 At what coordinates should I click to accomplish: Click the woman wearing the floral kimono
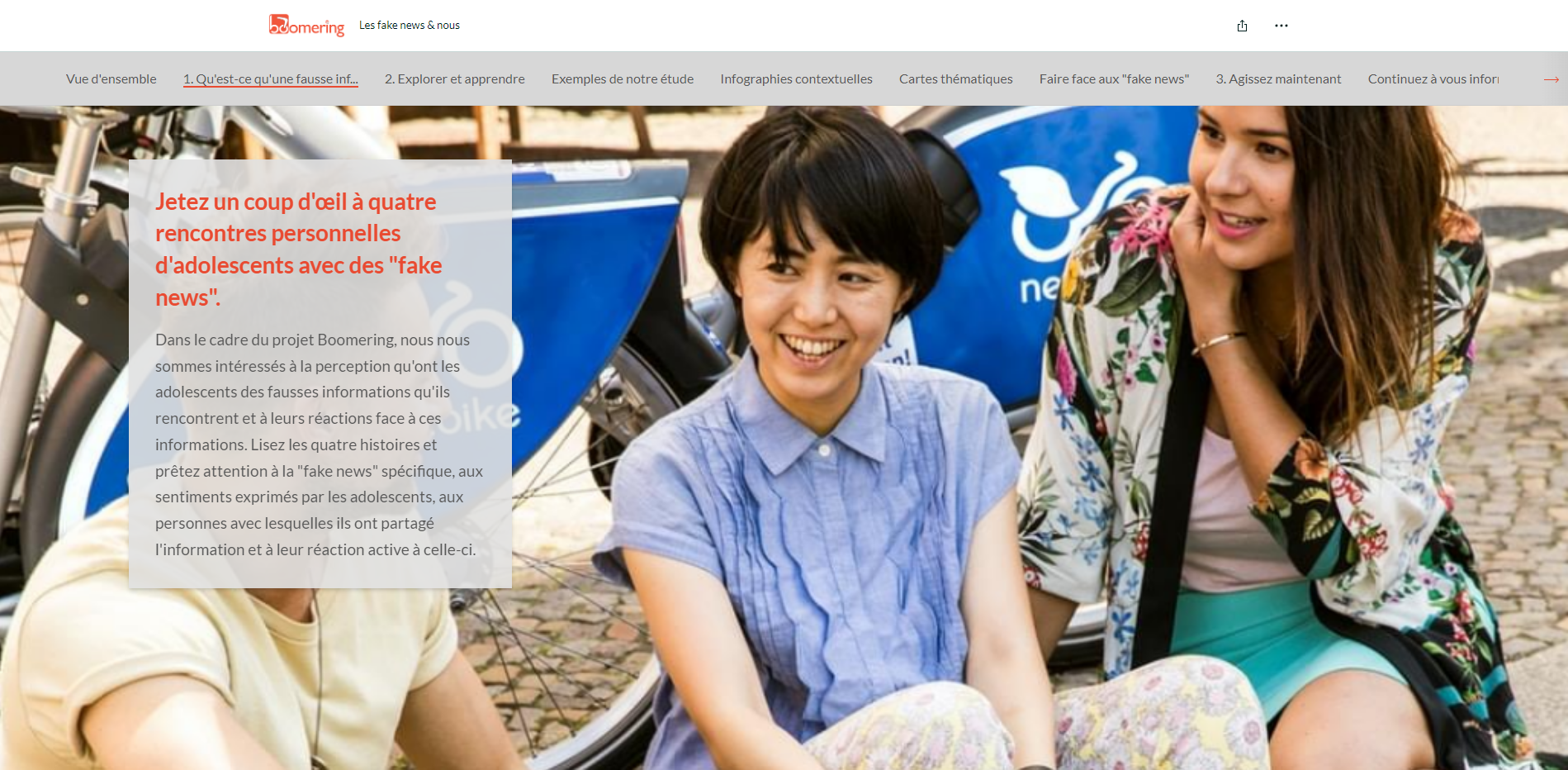1288,413
